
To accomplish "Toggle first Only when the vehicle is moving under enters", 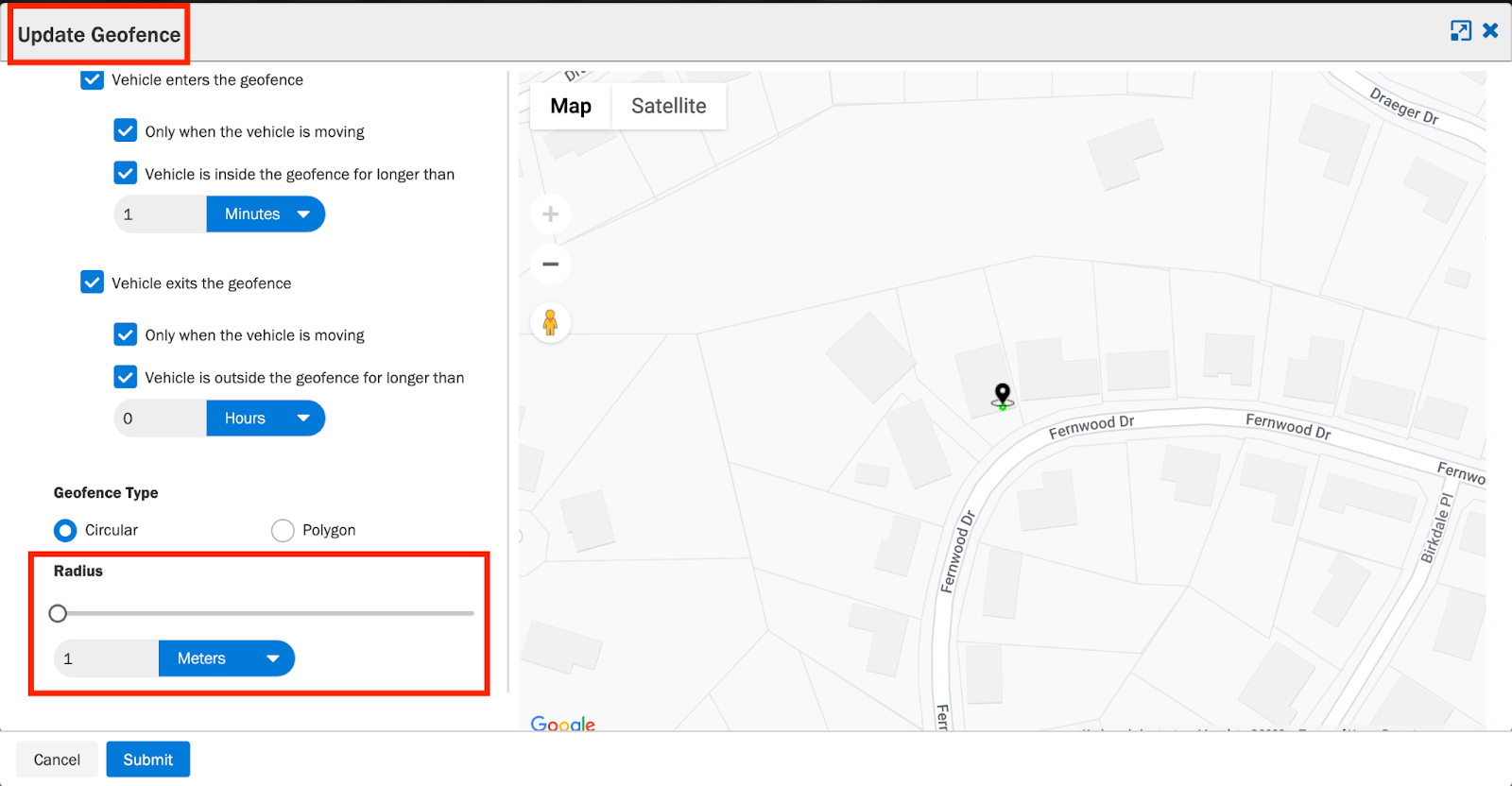I will [125, 130].
